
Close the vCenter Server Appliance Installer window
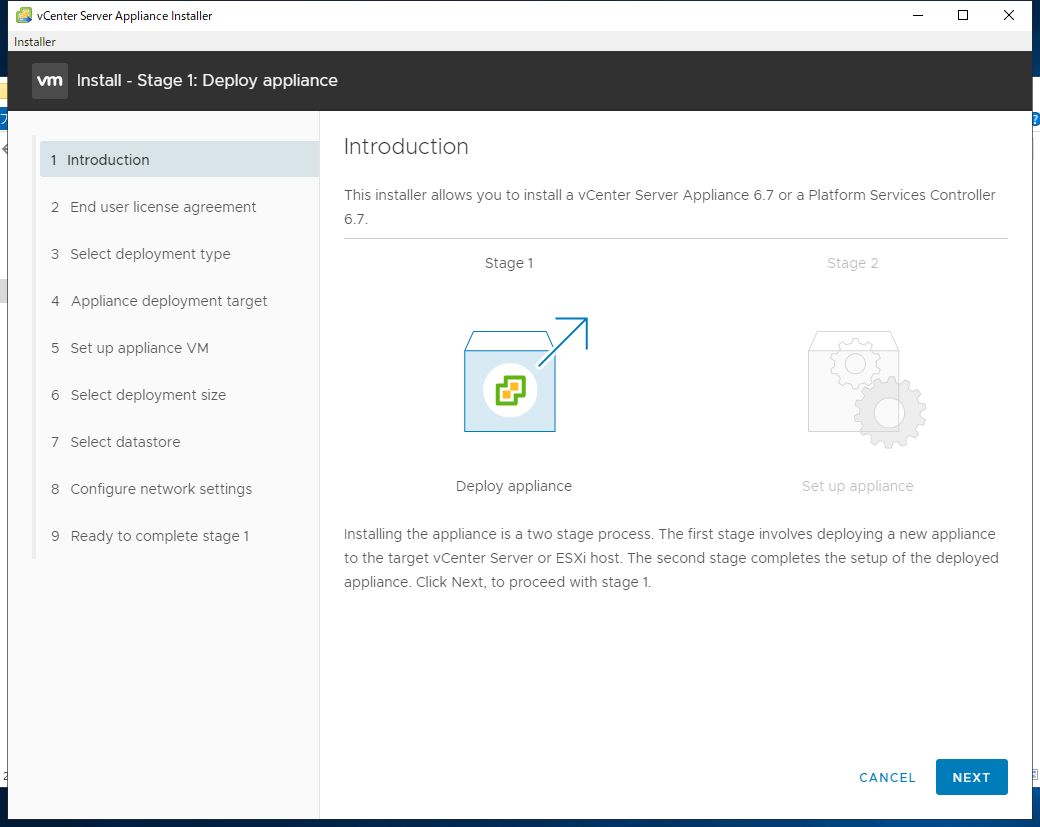pyautogui.click(x=1009, y=15)
